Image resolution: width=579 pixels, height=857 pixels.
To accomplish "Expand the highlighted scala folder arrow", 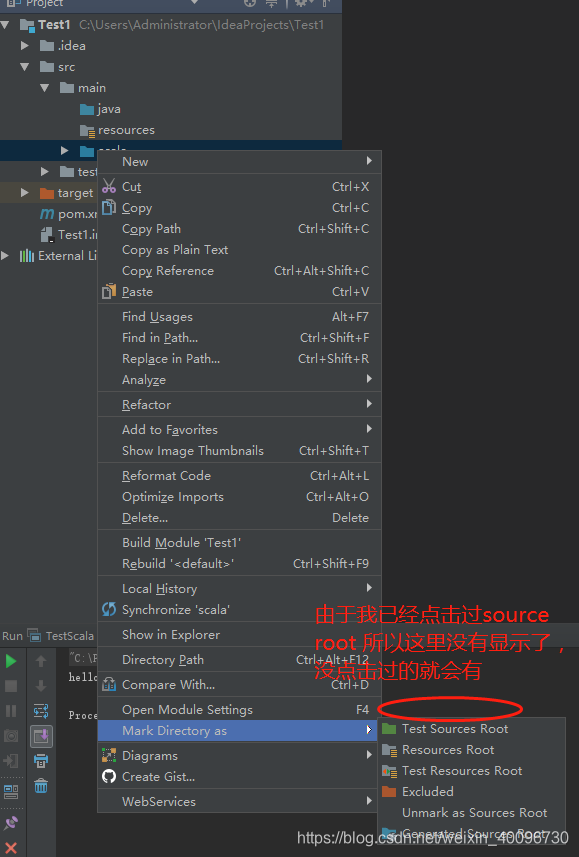I will coord(65,150).
